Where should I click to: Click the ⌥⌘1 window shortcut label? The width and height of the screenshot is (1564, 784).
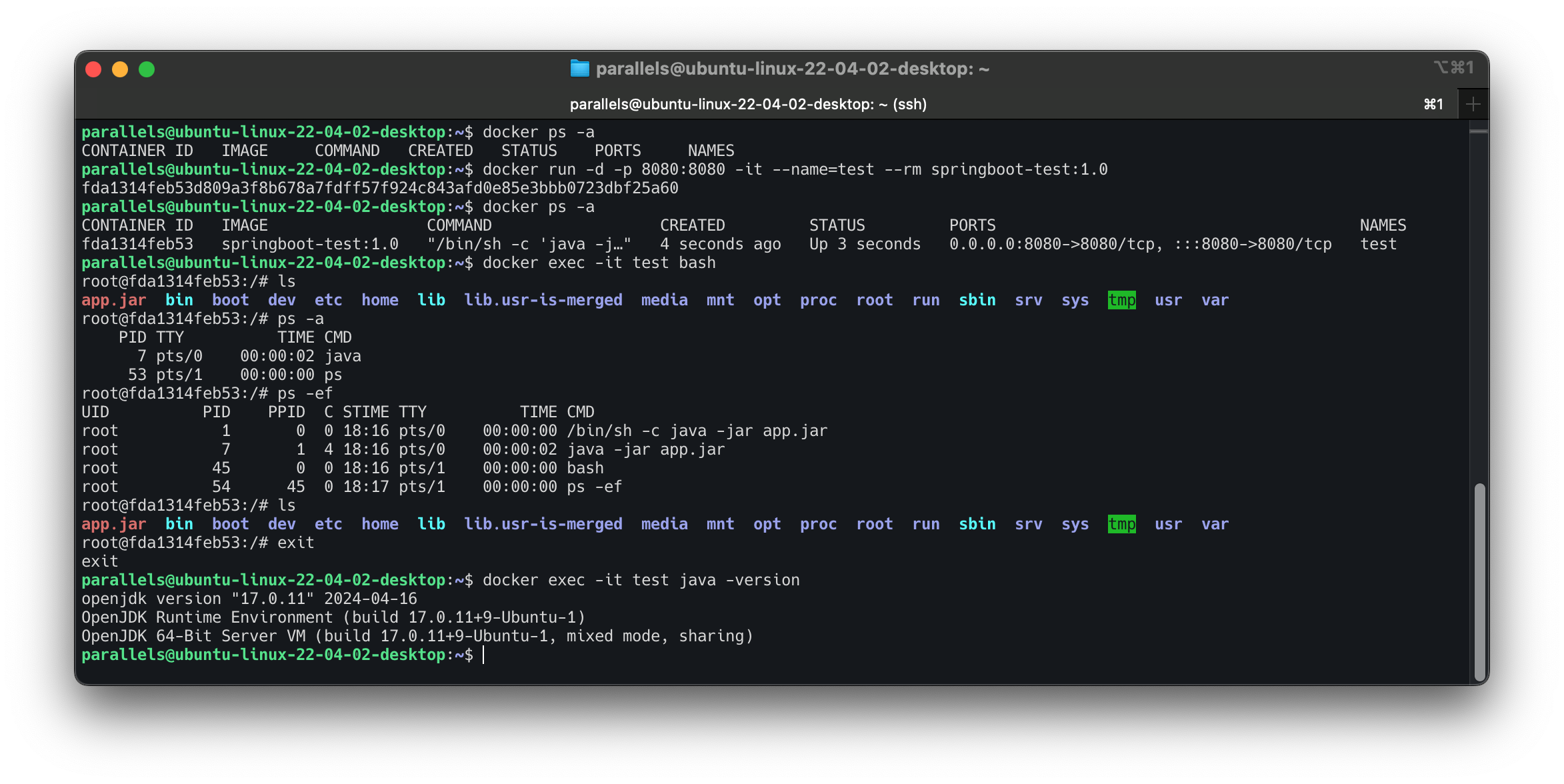(x=1453, y=67)
